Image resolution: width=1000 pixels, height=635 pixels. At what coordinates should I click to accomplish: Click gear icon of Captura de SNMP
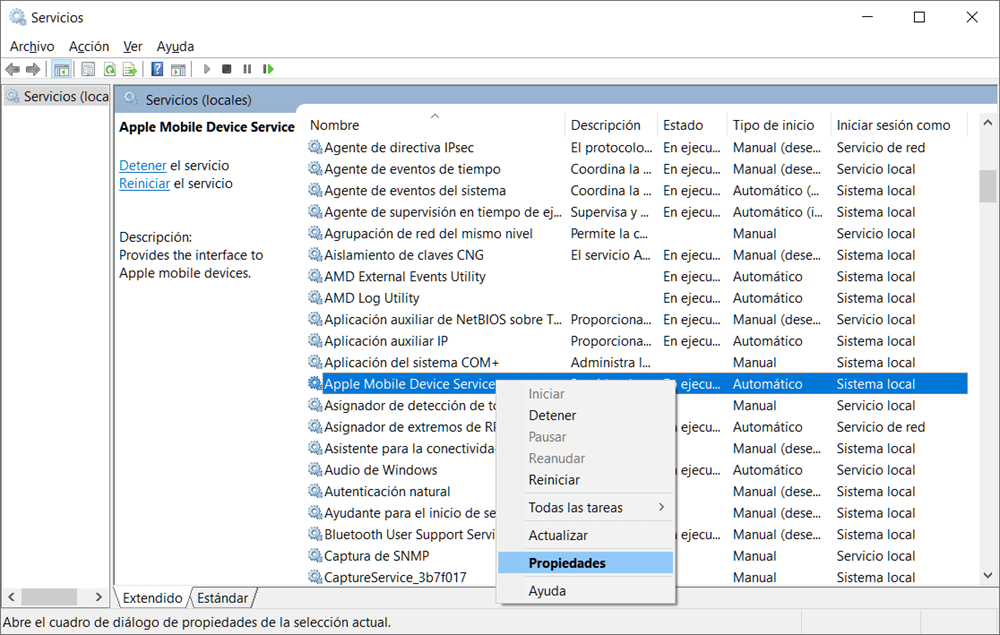pyautogui.click(x=315, y=556)
